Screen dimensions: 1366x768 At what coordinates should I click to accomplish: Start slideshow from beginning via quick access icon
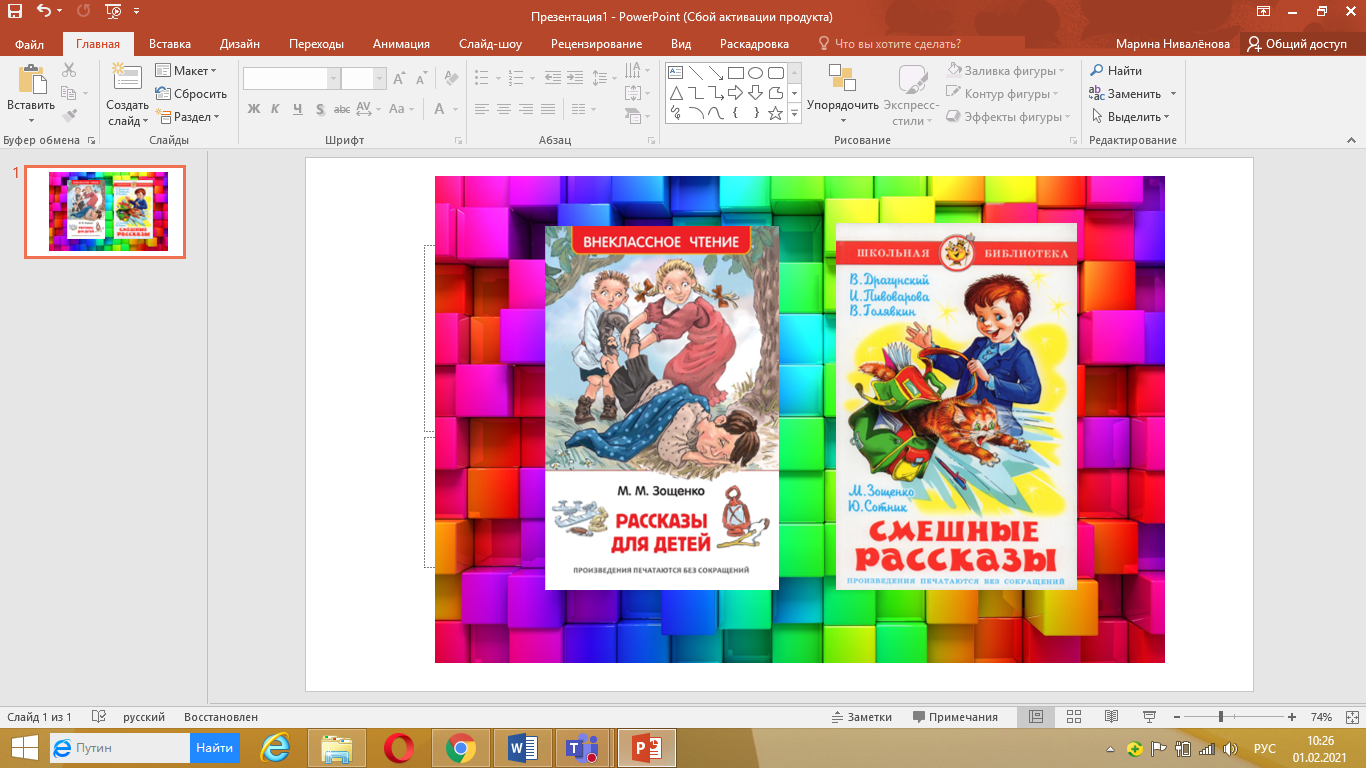113,13
